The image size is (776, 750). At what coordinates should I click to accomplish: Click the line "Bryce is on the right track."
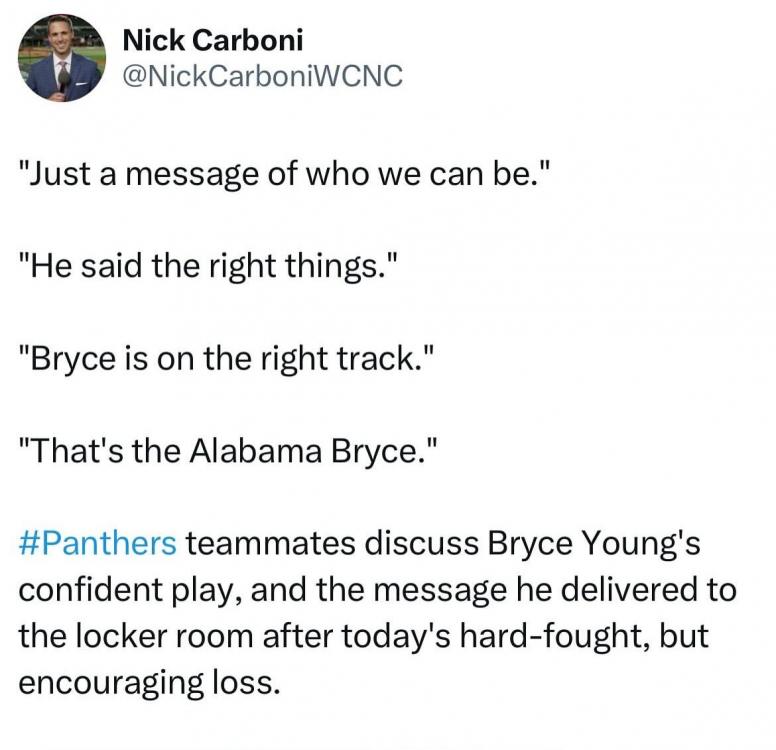tap(229, 359)
